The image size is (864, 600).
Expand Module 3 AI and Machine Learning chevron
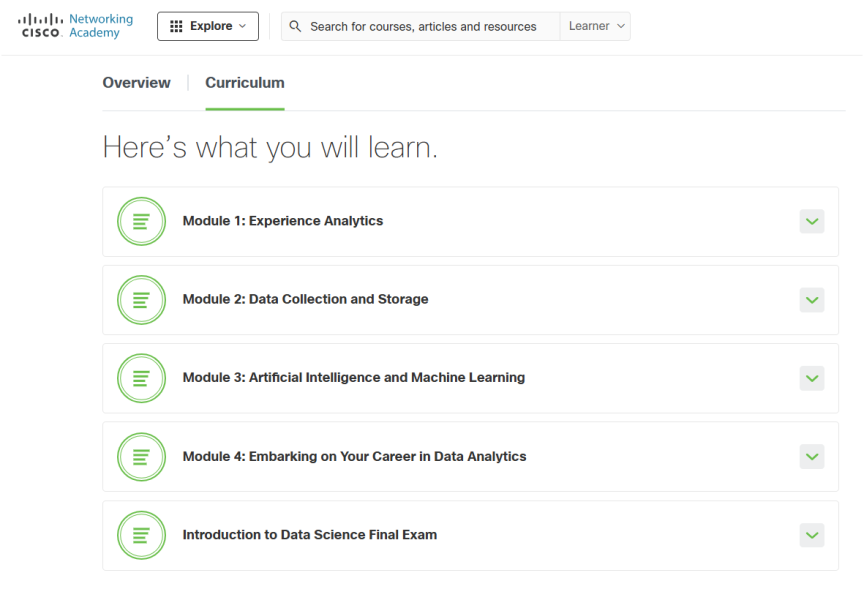[812, 378]
